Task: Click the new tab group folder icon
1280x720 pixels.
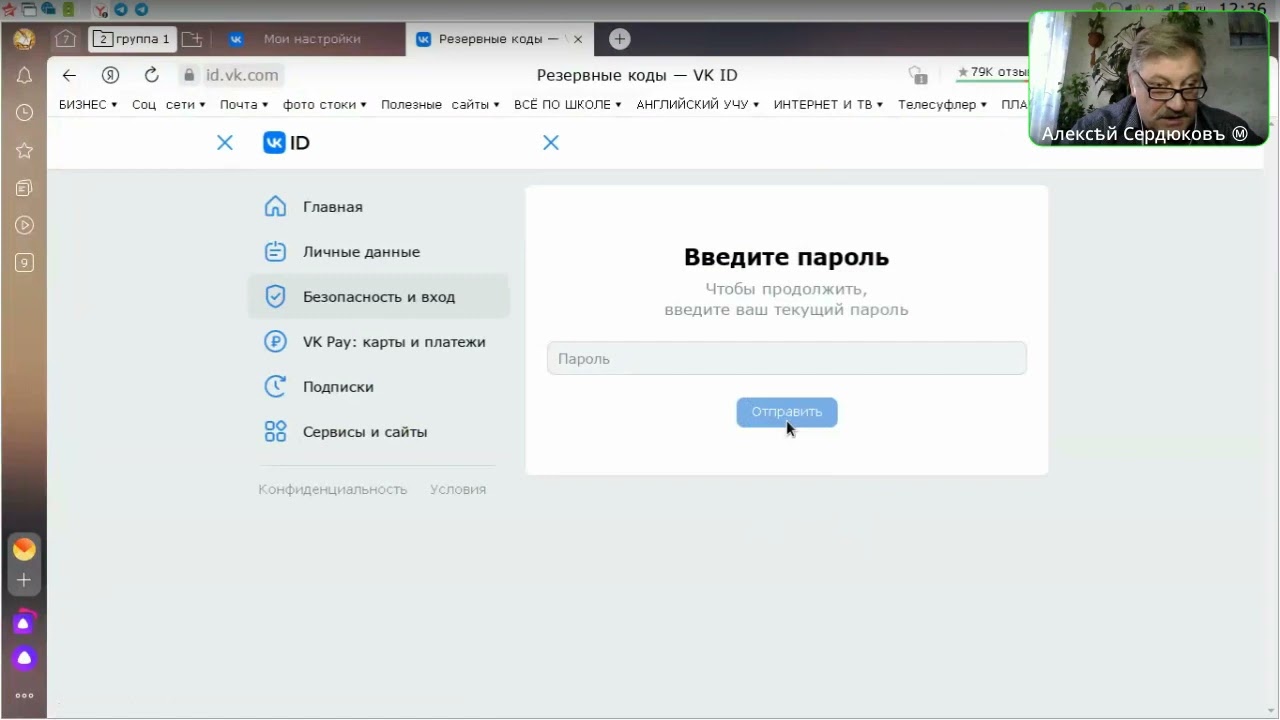Action: [x=192, y=39]
